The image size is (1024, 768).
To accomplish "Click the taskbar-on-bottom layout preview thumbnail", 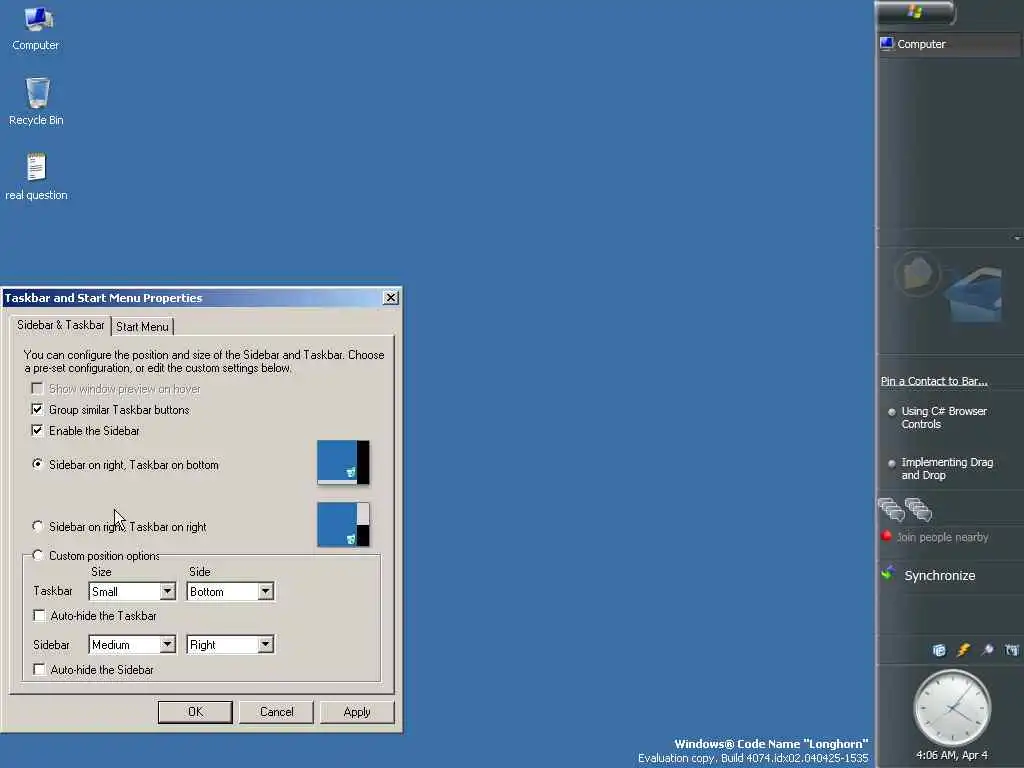I will point(344,462).
